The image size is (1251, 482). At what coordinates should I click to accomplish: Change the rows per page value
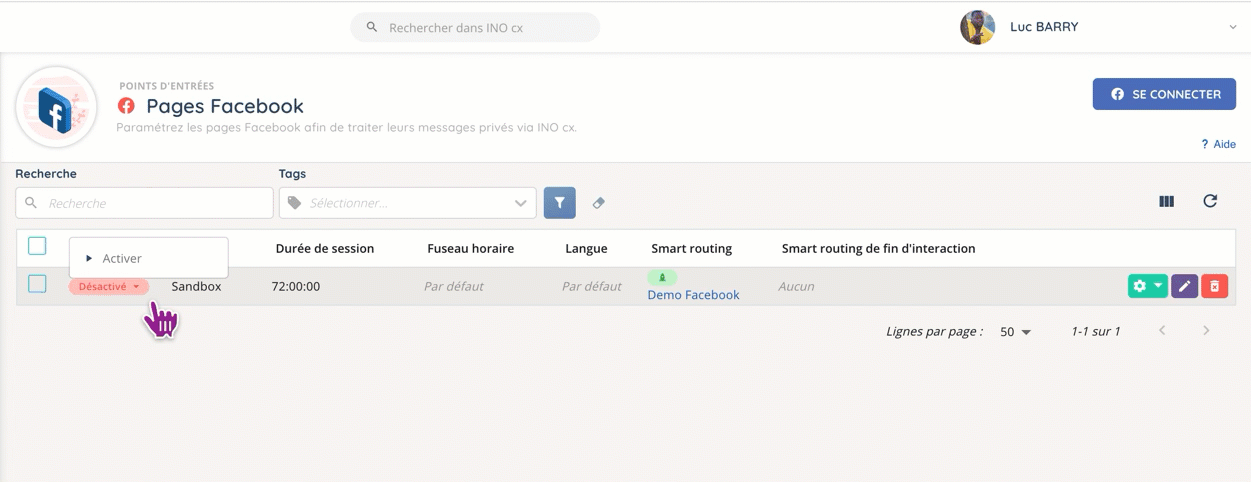tap(1015, 332)
